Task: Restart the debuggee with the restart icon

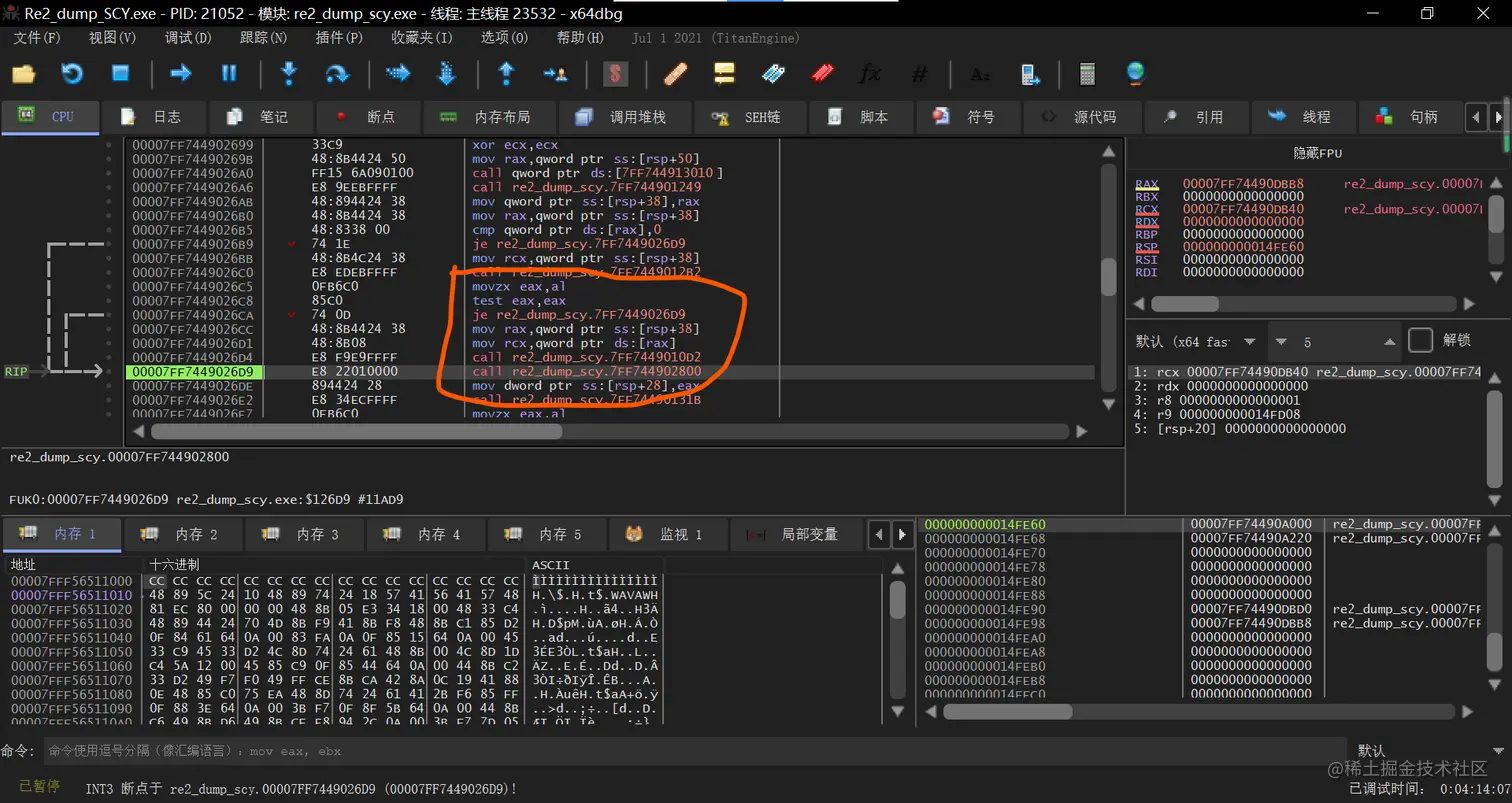Action: pyautogui.click(x=72, y=73)
